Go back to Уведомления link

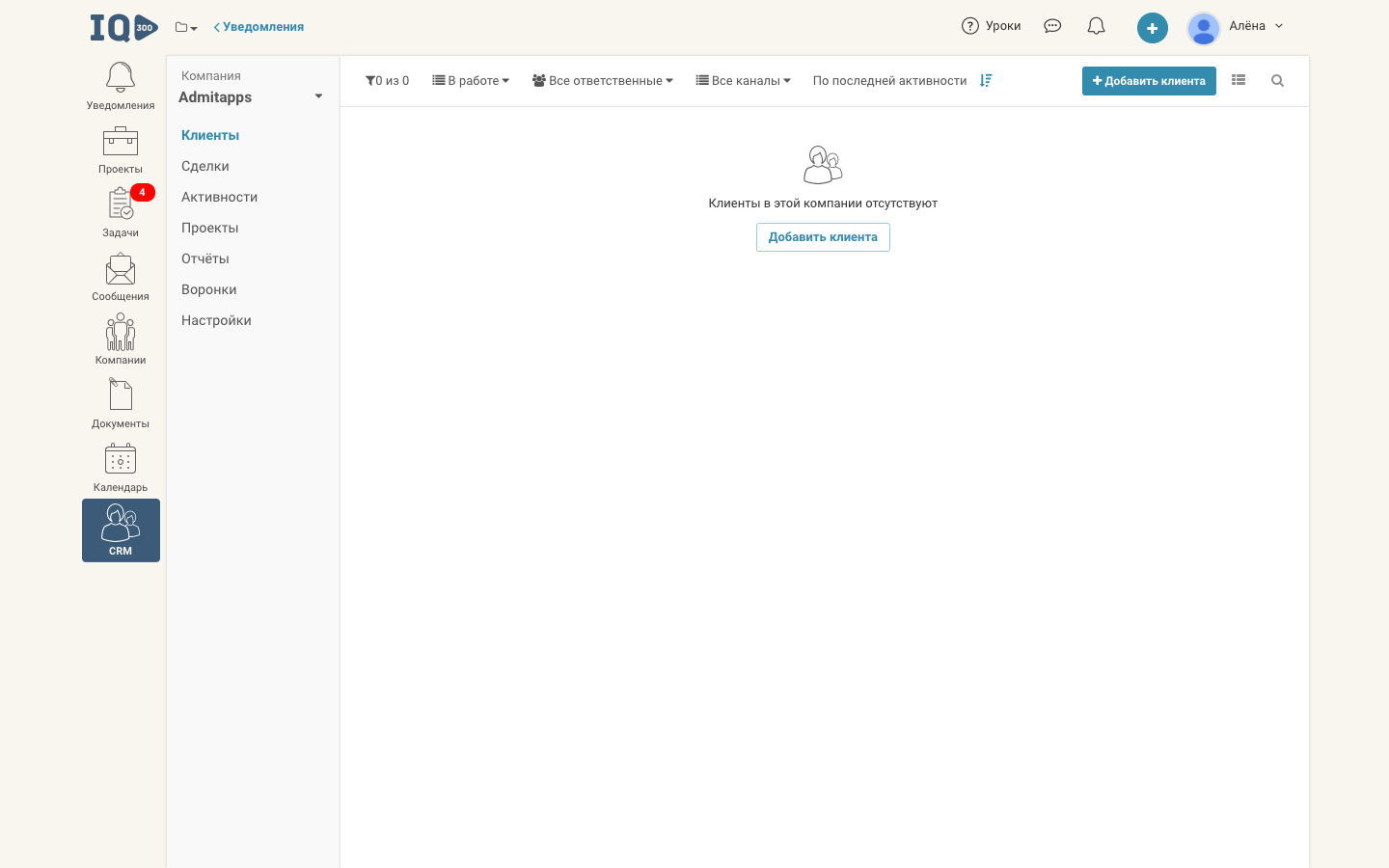pos(259,27)
